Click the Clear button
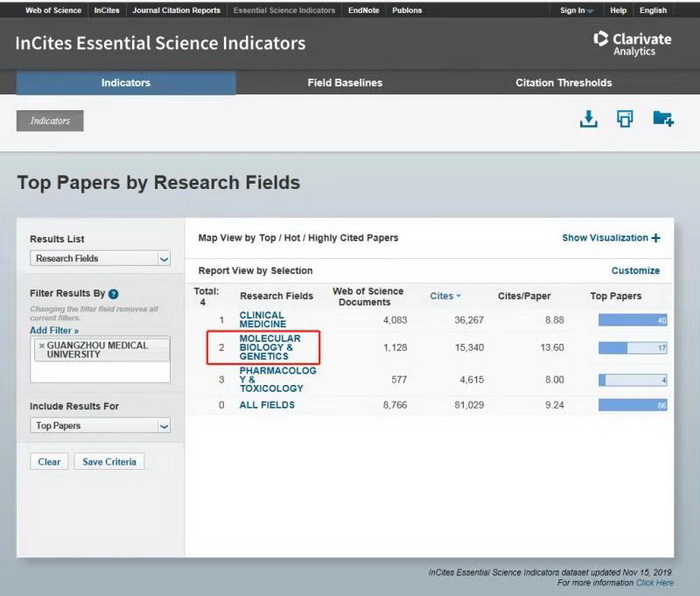 (49, 462)
